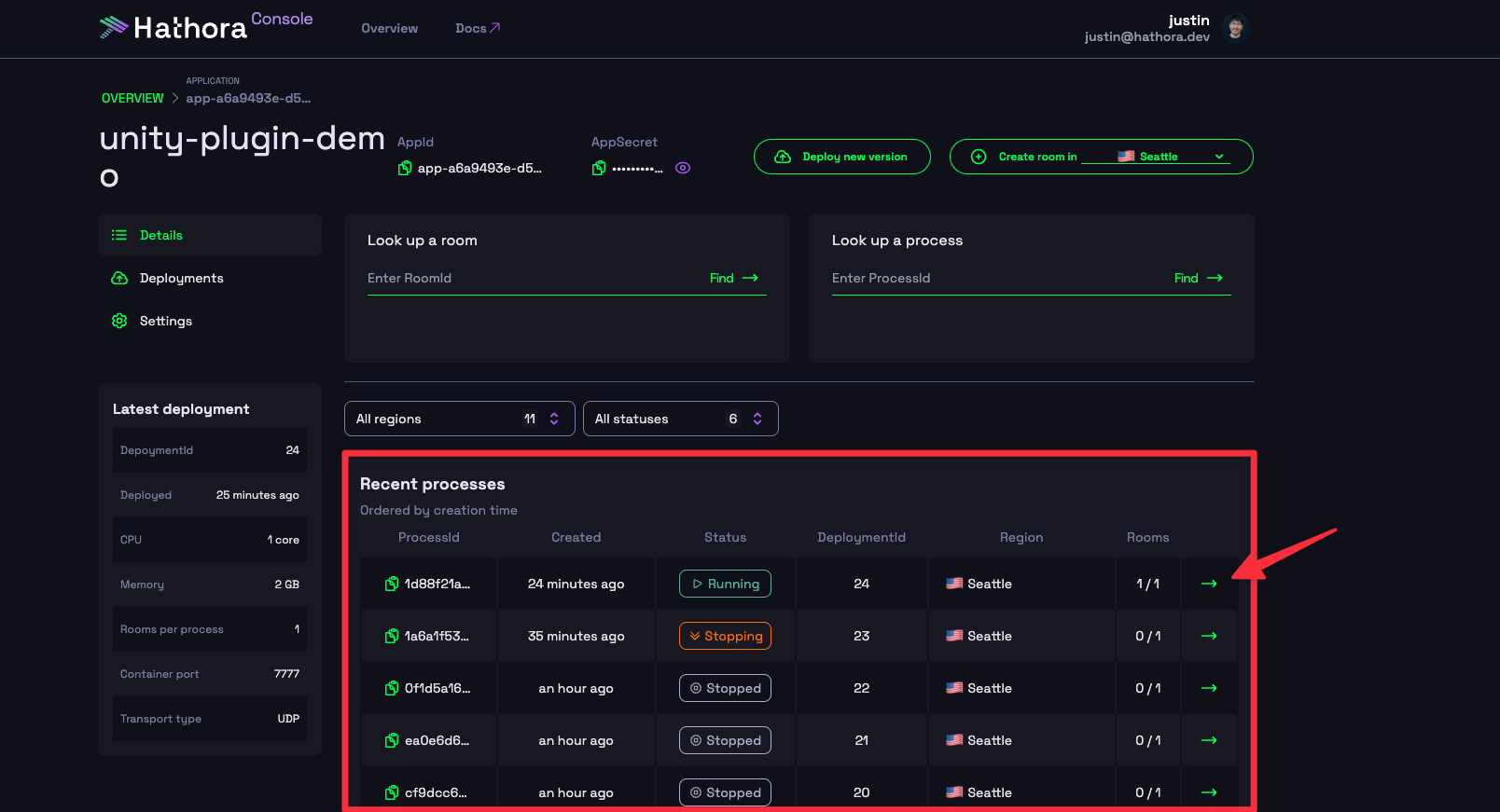1500x812 pixels.
Task: Click the Hathora Console logo
Action: coord(206,26)
